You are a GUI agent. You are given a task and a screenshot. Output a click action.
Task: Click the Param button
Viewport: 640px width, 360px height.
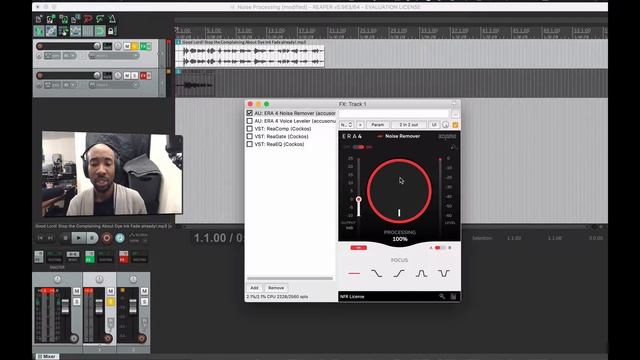click(378, 124)
